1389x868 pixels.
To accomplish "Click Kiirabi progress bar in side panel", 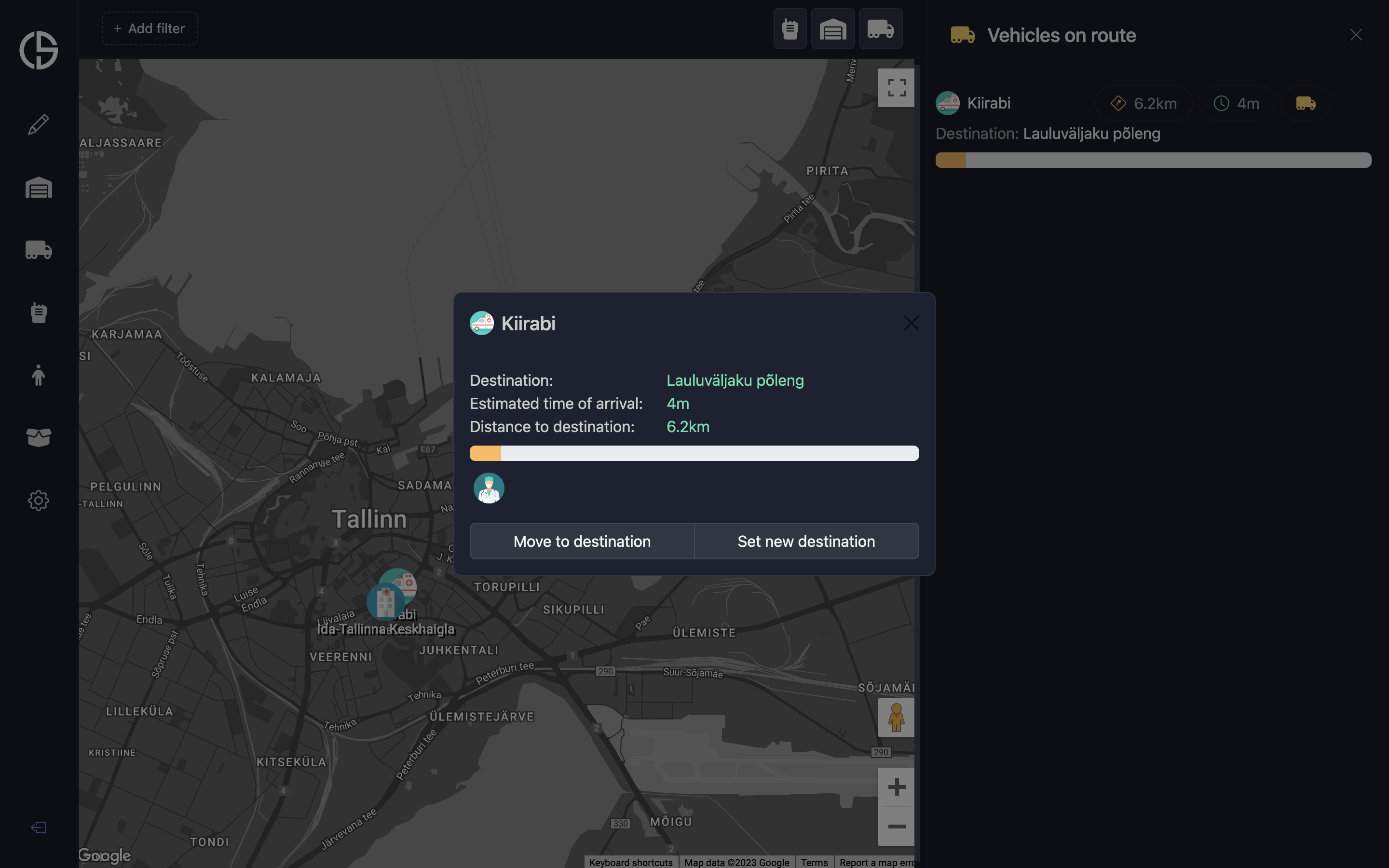I will (1153, 160).
